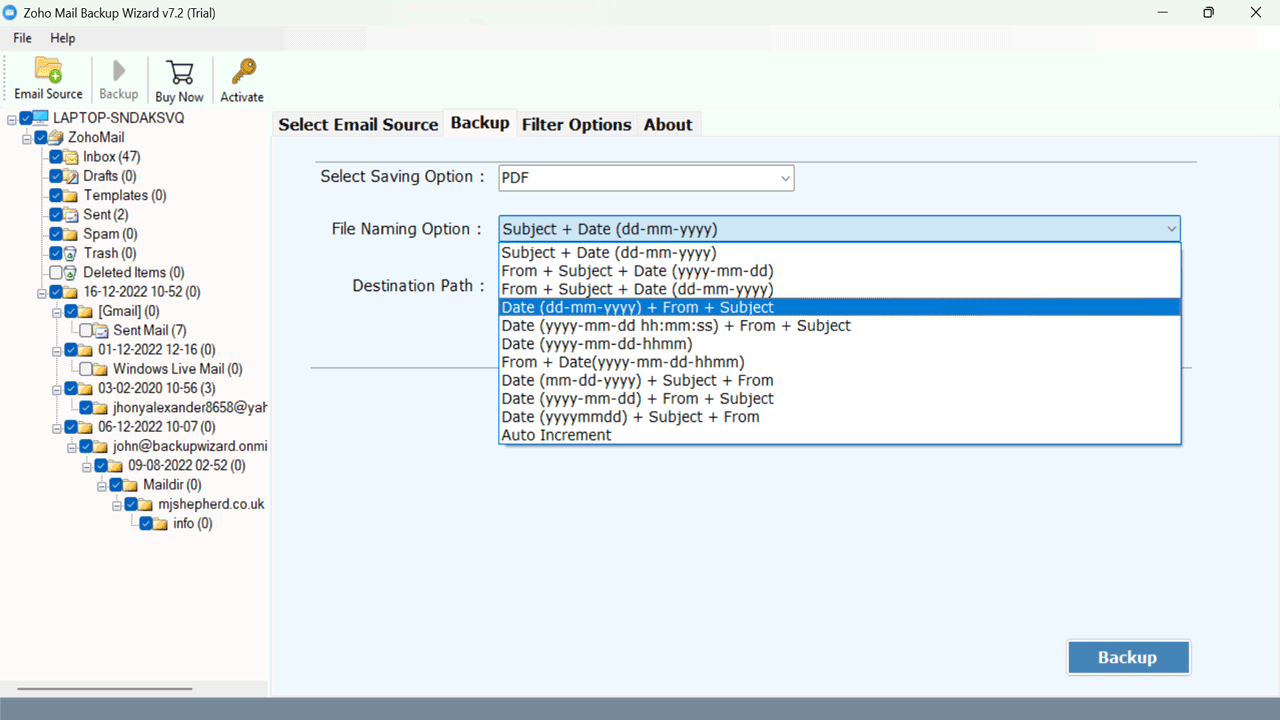
Task: Click the Templates folder icon
Action: [71, 195]
